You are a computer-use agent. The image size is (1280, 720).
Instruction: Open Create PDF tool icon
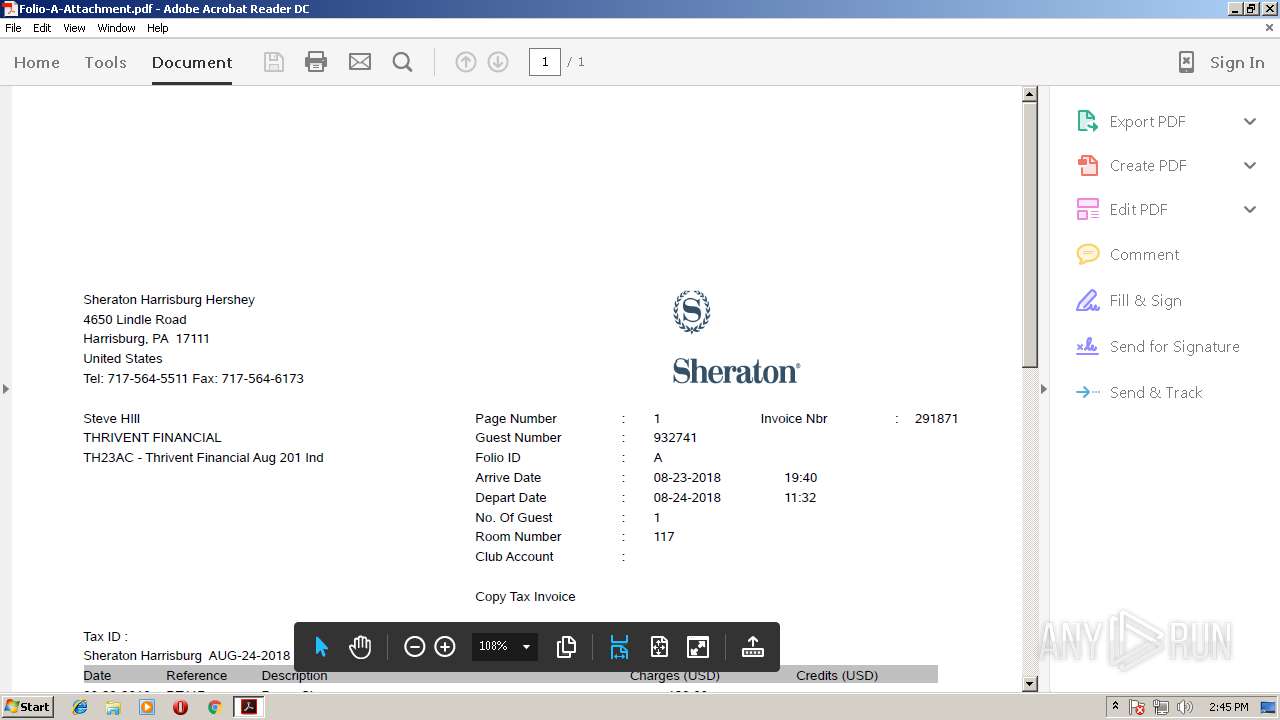(1087, 165)
